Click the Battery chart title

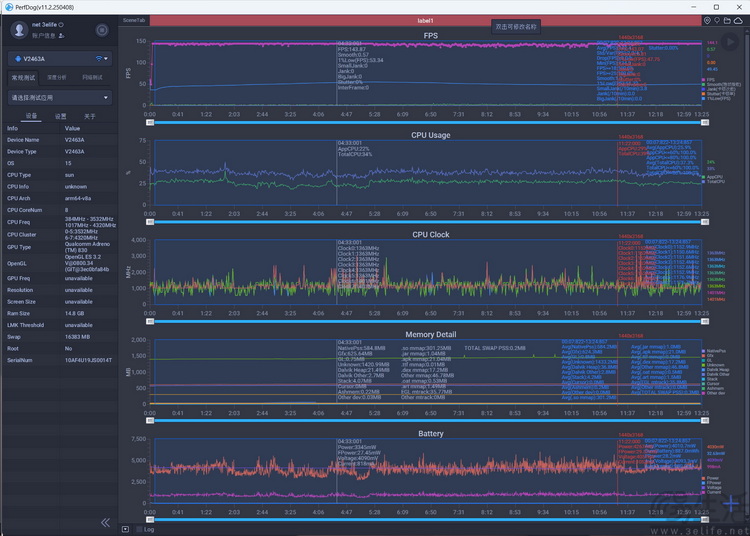tap(430, 434)
